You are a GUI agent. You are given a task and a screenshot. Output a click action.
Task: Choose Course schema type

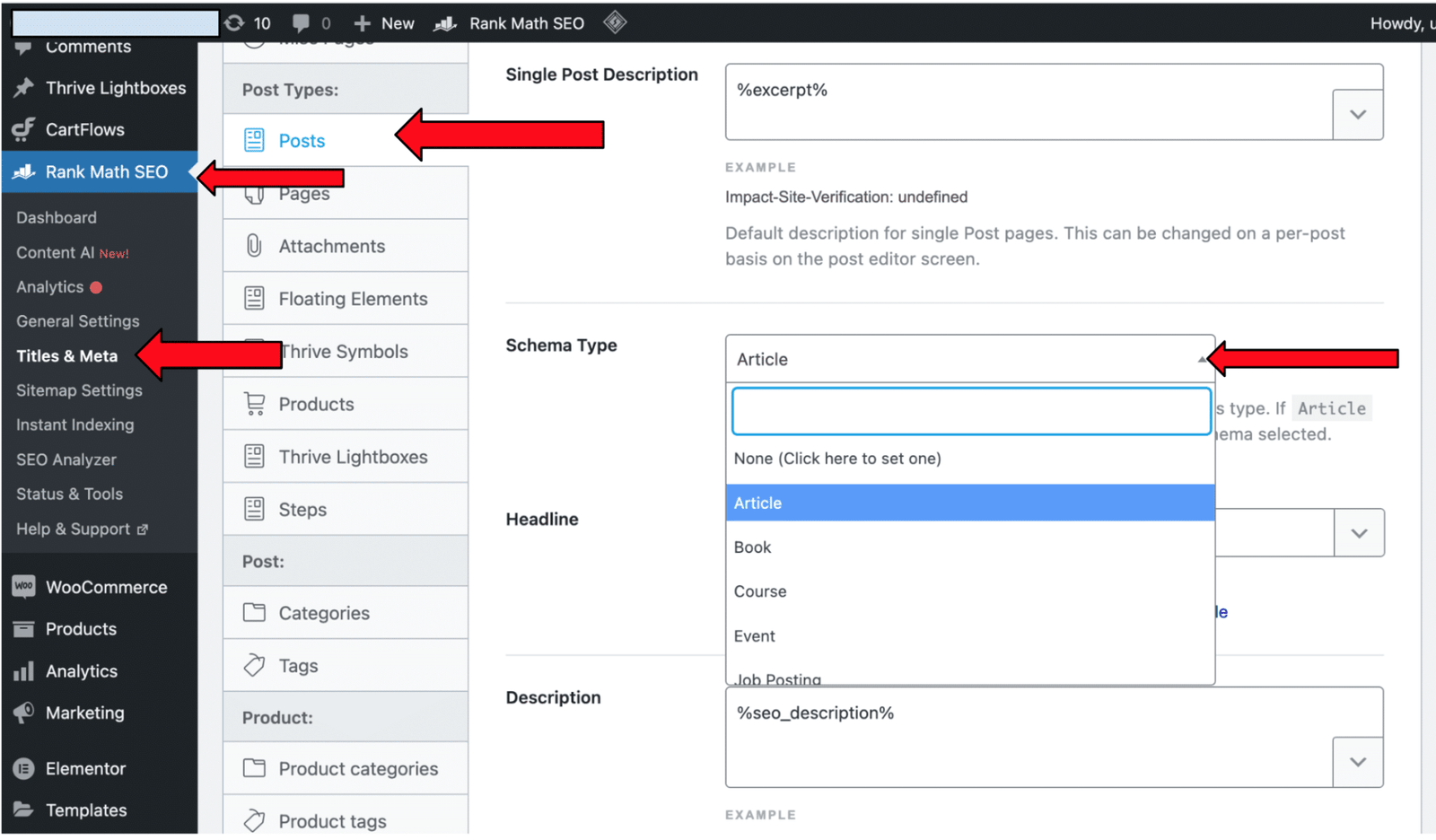point(970,591)
